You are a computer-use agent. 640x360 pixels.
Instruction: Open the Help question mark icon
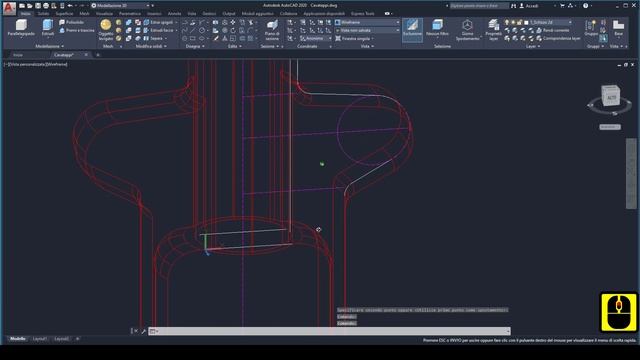tap(586, 6)
